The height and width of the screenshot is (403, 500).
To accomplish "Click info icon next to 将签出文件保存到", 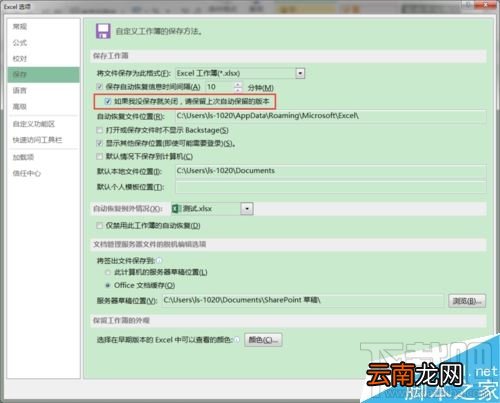I will 159,261.
